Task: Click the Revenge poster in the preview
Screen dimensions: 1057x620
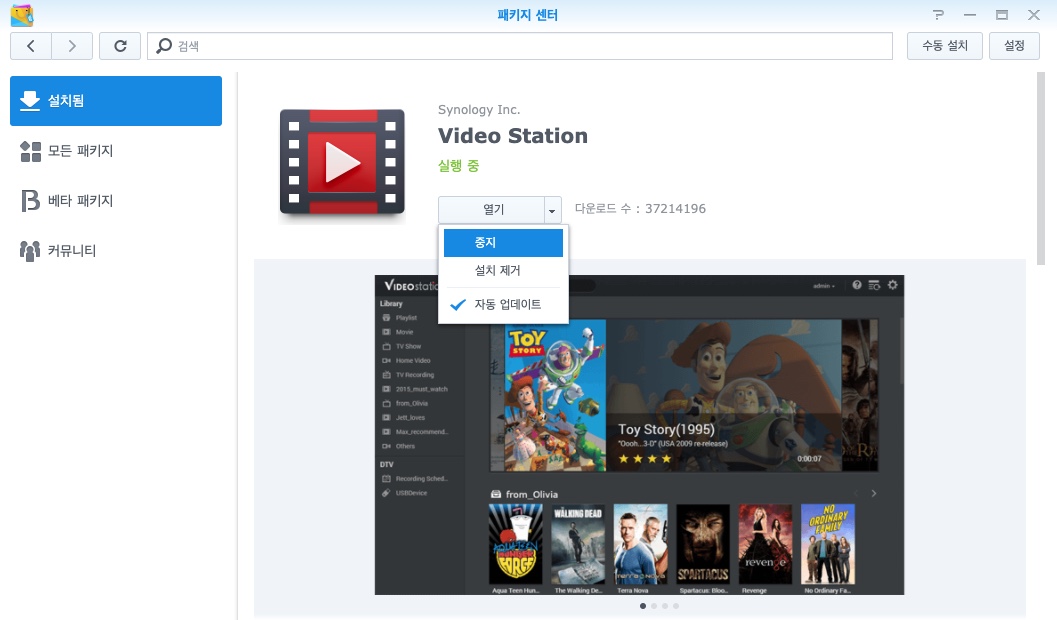Action: tap(765, 545)
